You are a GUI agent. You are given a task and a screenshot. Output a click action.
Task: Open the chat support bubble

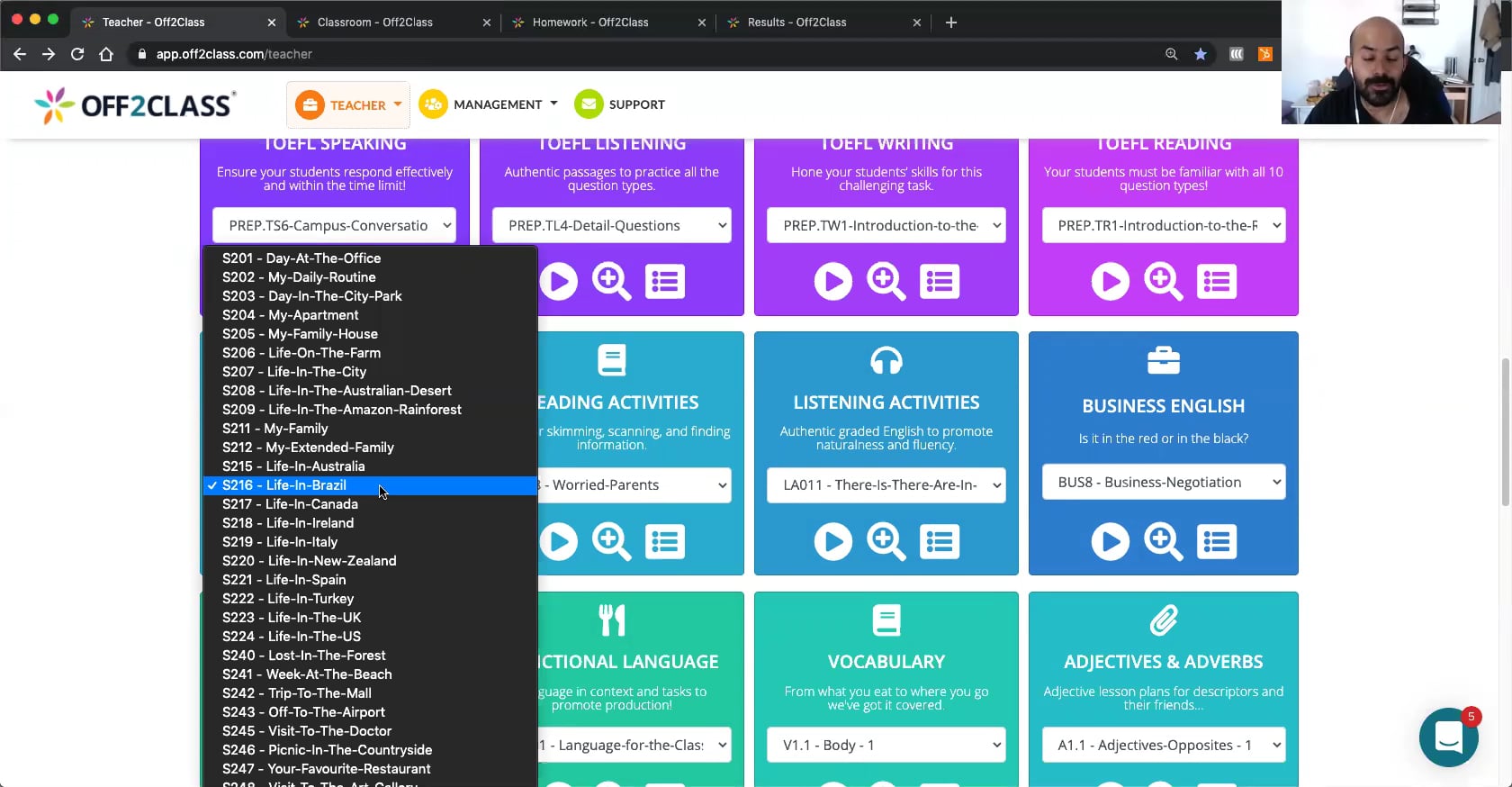click(x=1448, y=737)
